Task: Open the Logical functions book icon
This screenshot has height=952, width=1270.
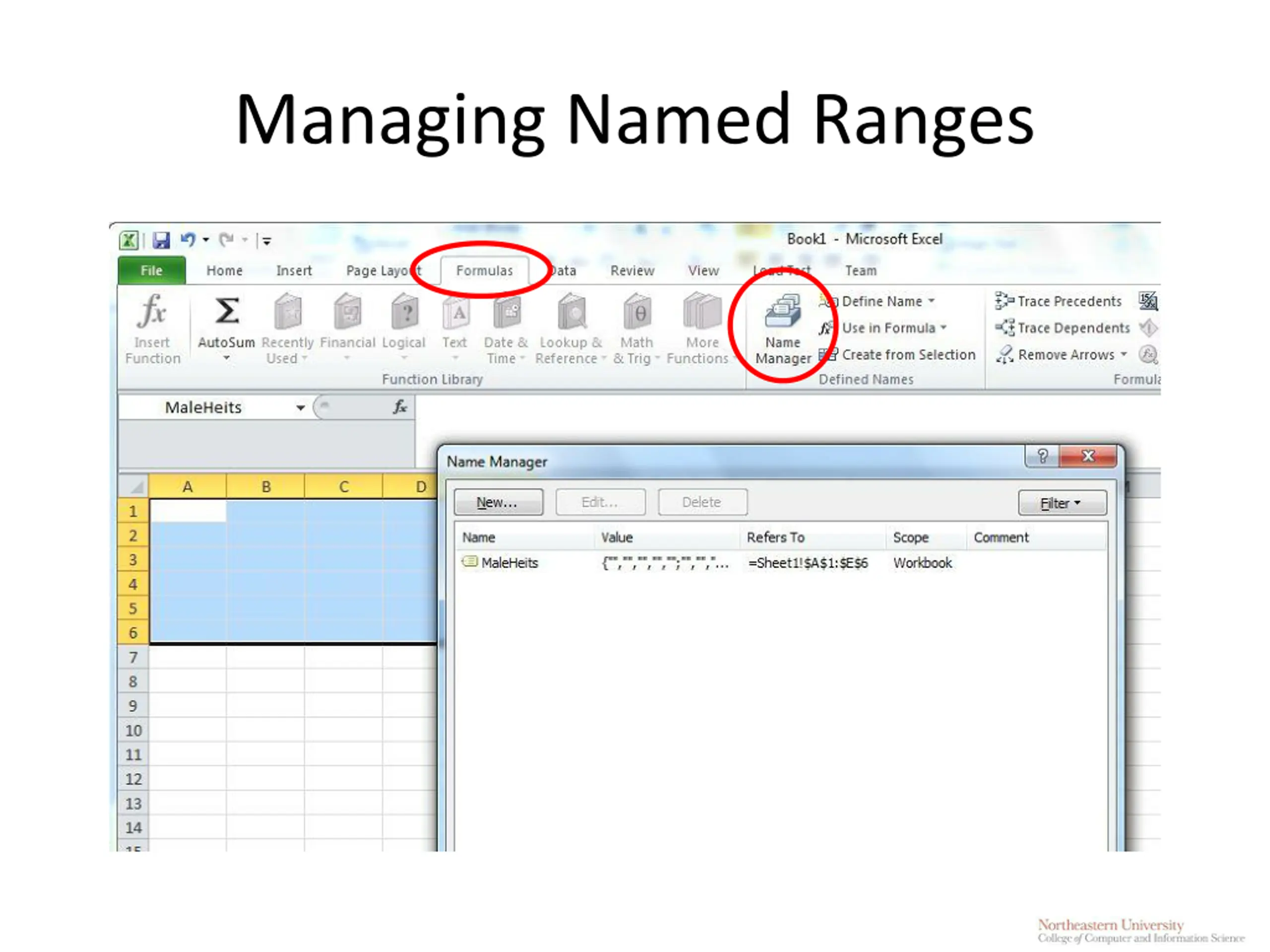Action: point(404,311)
